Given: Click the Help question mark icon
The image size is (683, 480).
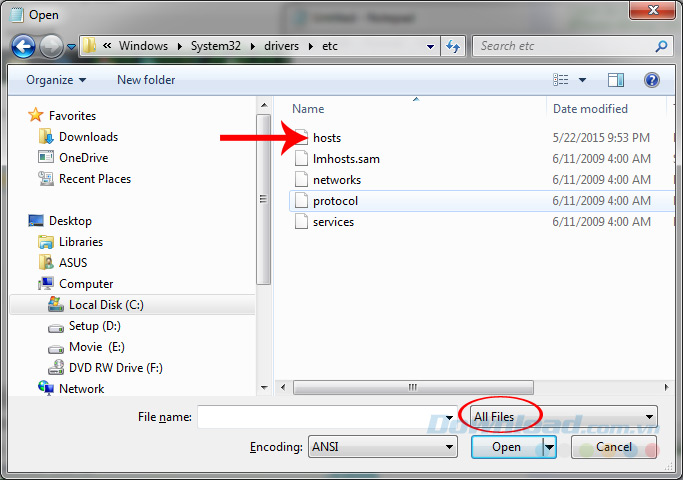Looking at the screenshot, I should click(x=652, y=80).
